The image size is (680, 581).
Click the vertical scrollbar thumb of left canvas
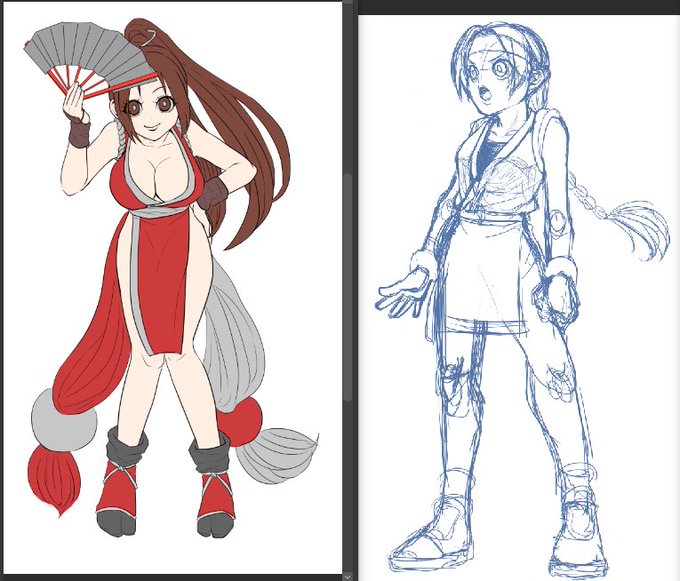click(348, 288)
